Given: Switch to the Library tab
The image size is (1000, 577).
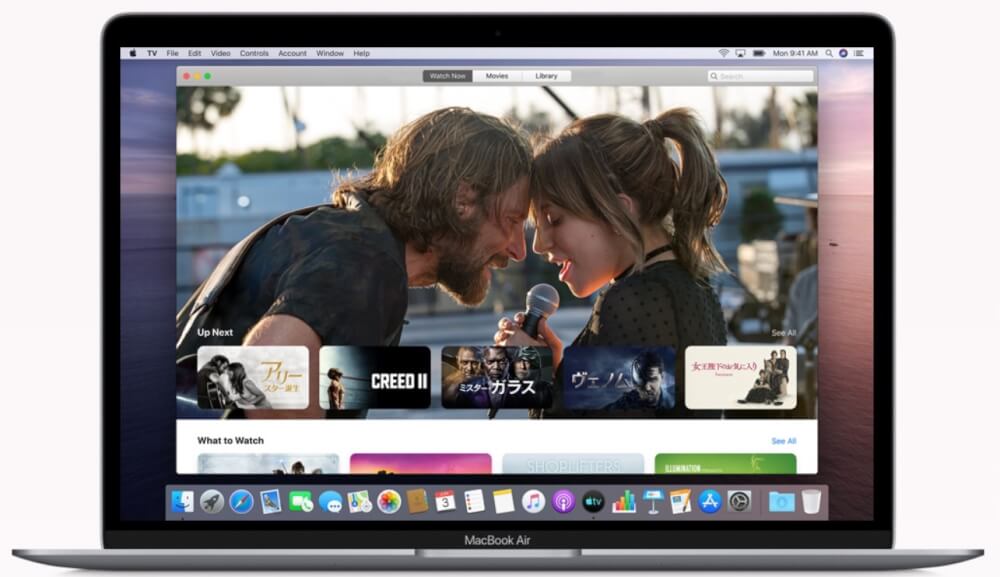Looking at the screenshot, I should click(546, 76).
